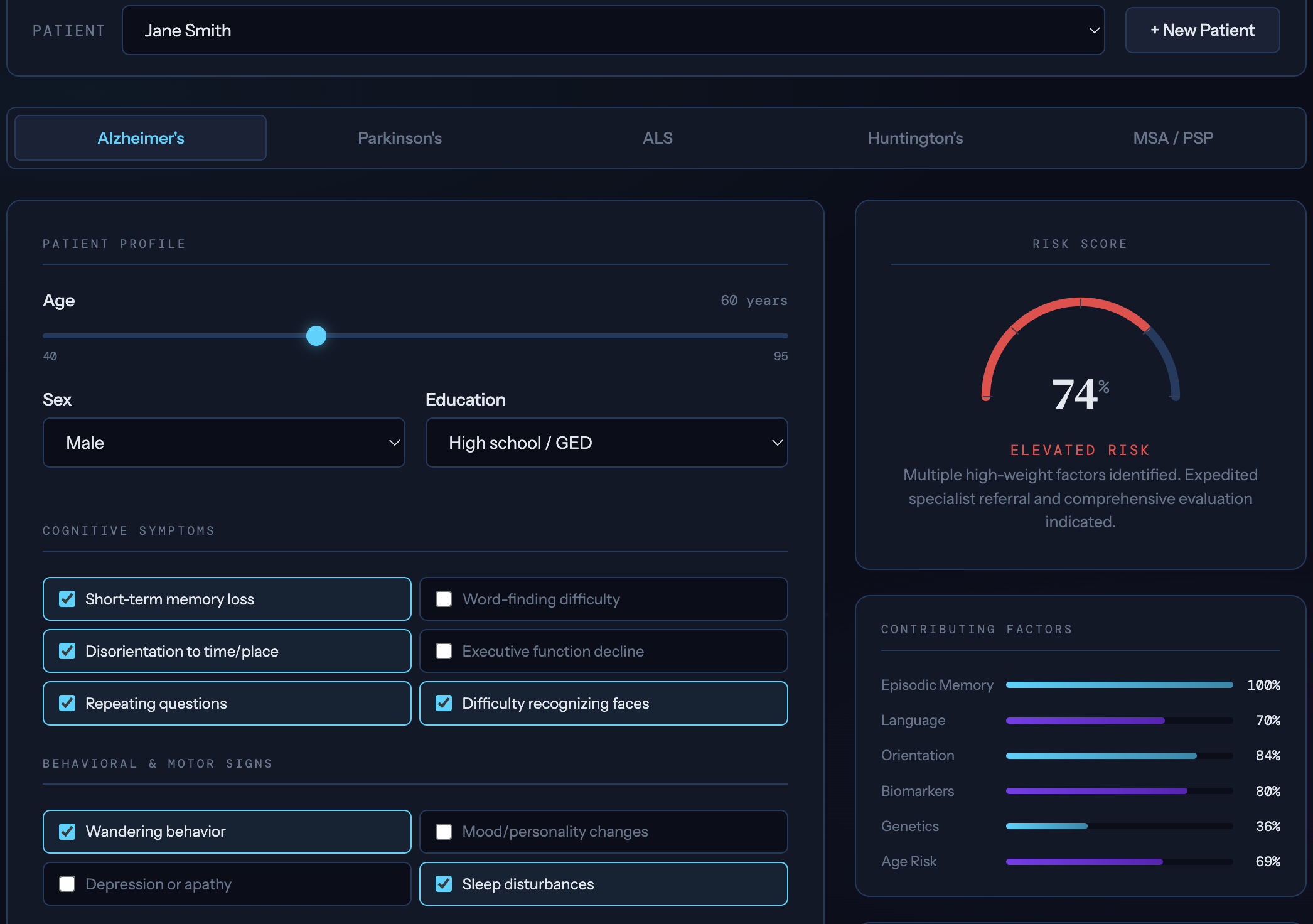Uncheck Difficulty recognizing faces
Screen dimensions: 1313x924
click(444, 703)
